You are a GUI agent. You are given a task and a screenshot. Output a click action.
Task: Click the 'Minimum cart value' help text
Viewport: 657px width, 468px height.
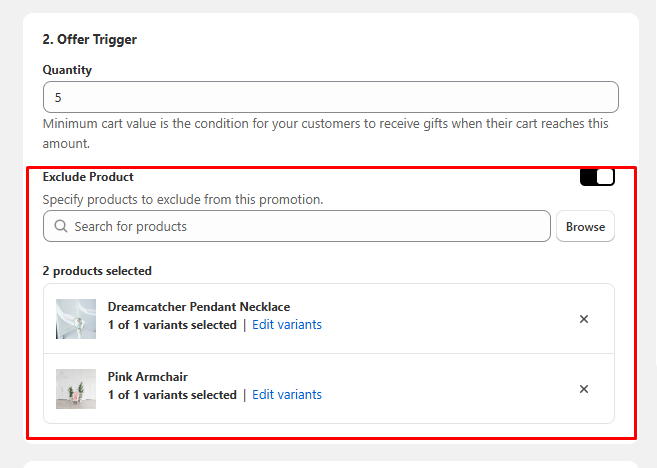326,133
